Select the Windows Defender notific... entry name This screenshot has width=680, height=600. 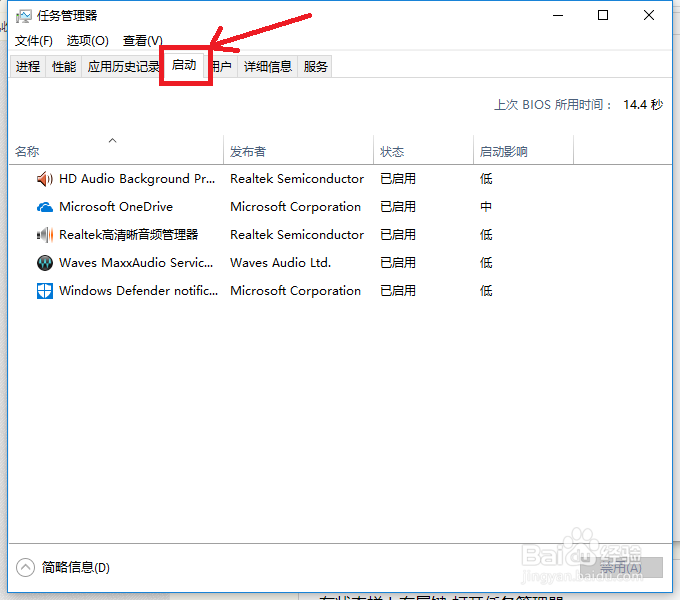pos(138,291)
